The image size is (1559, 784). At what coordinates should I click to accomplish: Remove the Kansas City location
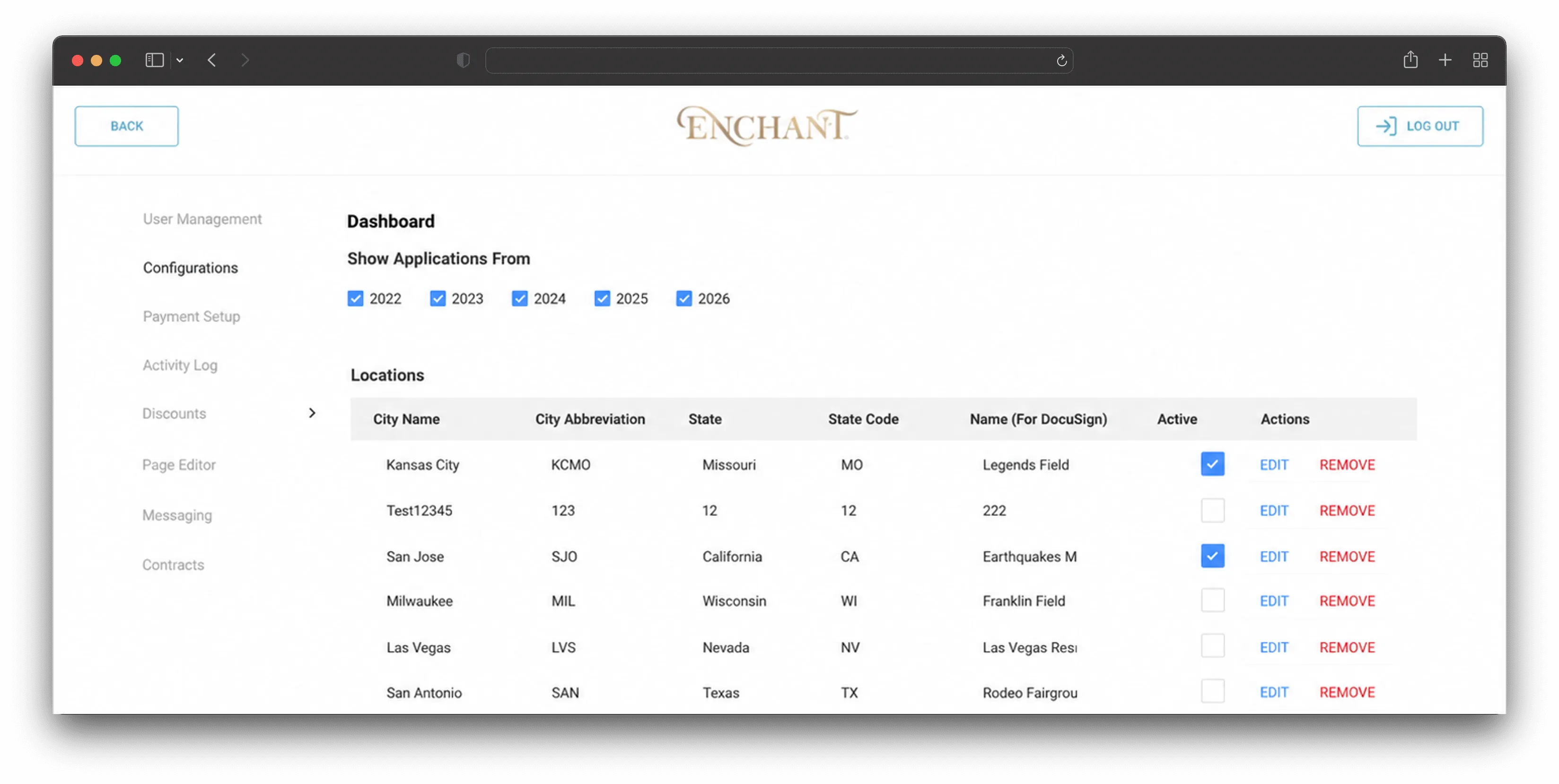(1347, 465)
